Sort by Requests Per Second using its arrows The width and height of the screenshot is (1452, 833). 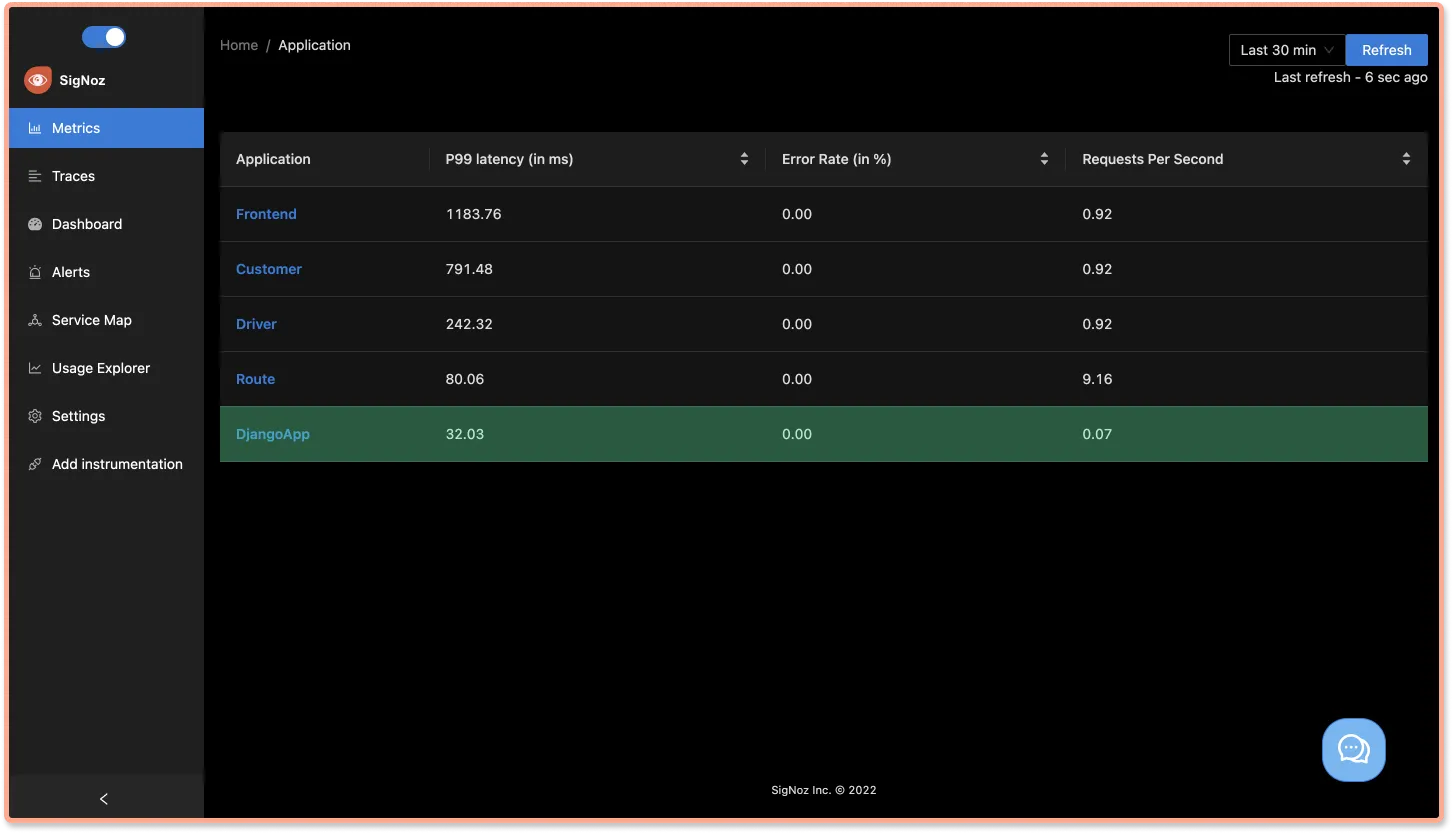pos(1406,158)
